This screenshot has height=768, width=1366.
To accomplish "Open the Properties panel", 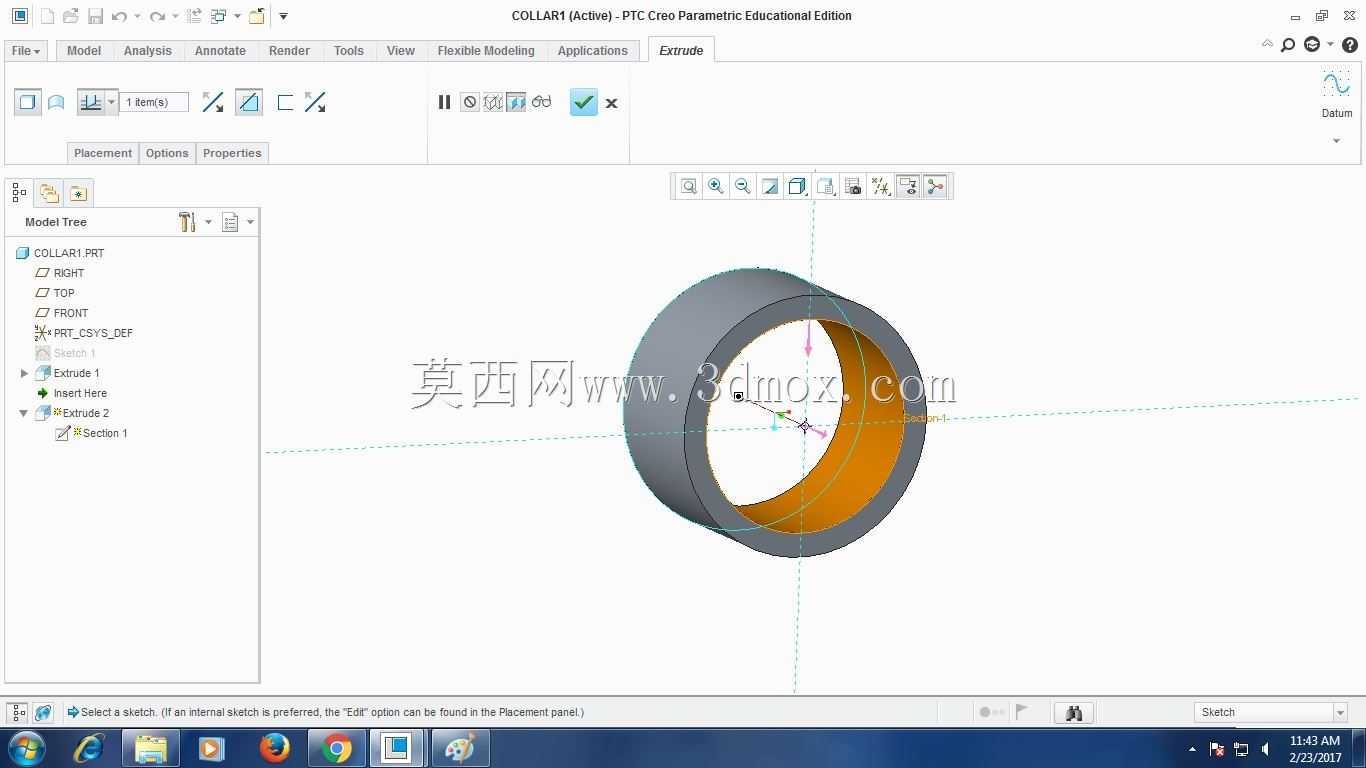I will (x=232, y=153).
